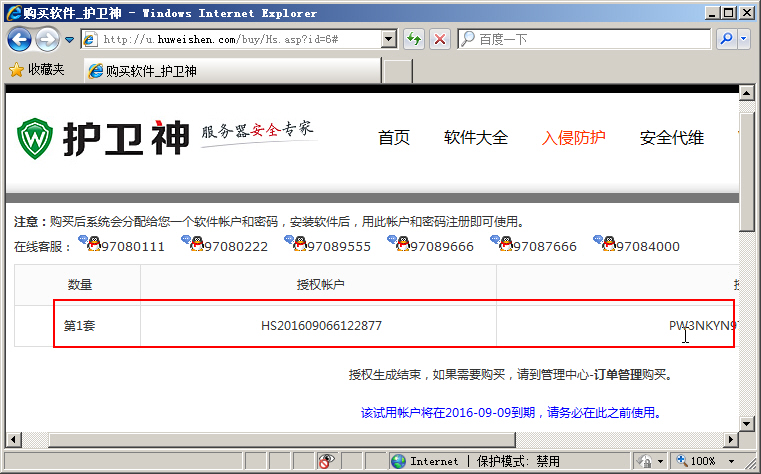Open the search provider dropdown arrow
The image size is (761, 474).
click(x=744, y=39)
